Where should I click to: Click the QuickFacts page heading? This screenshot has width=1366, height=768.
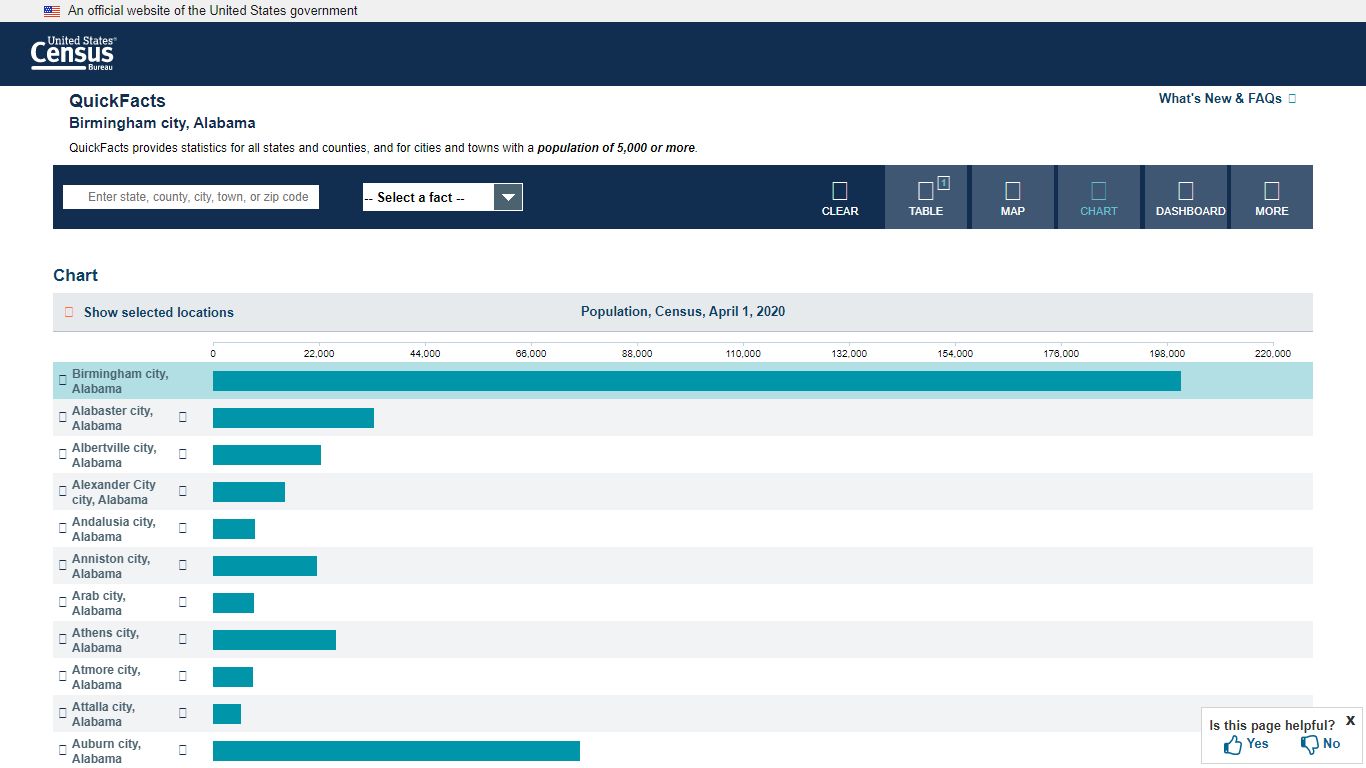pos(117,101)
